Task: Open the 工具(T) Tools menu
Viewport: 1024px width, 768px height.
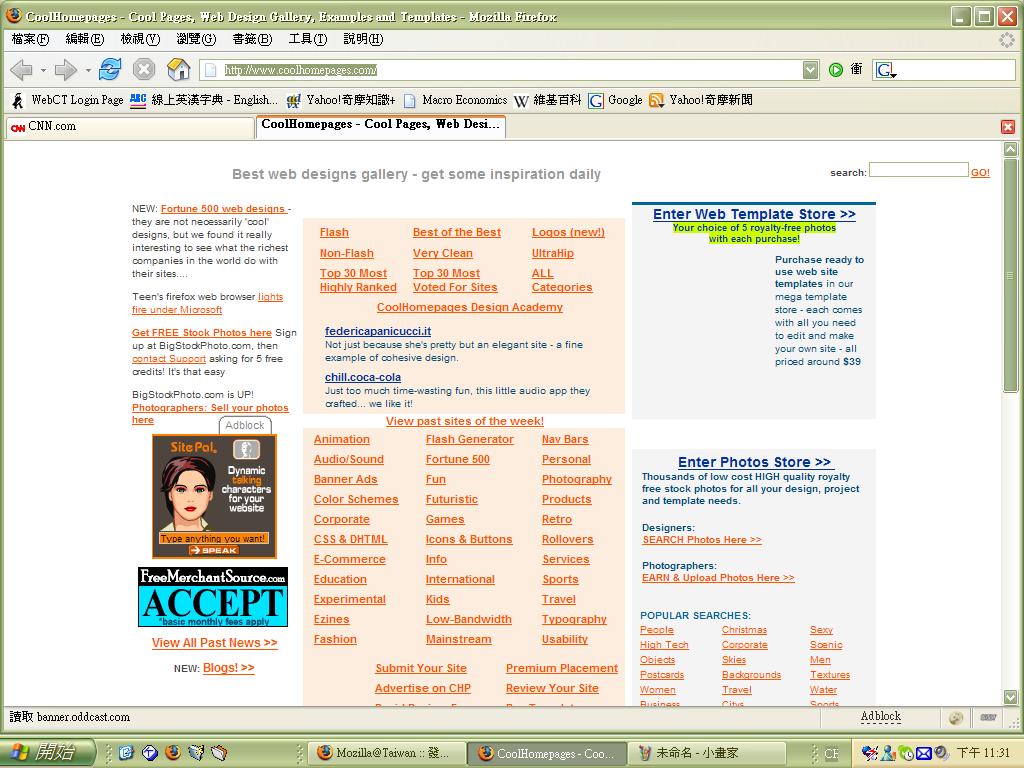Action: (308, 39)
